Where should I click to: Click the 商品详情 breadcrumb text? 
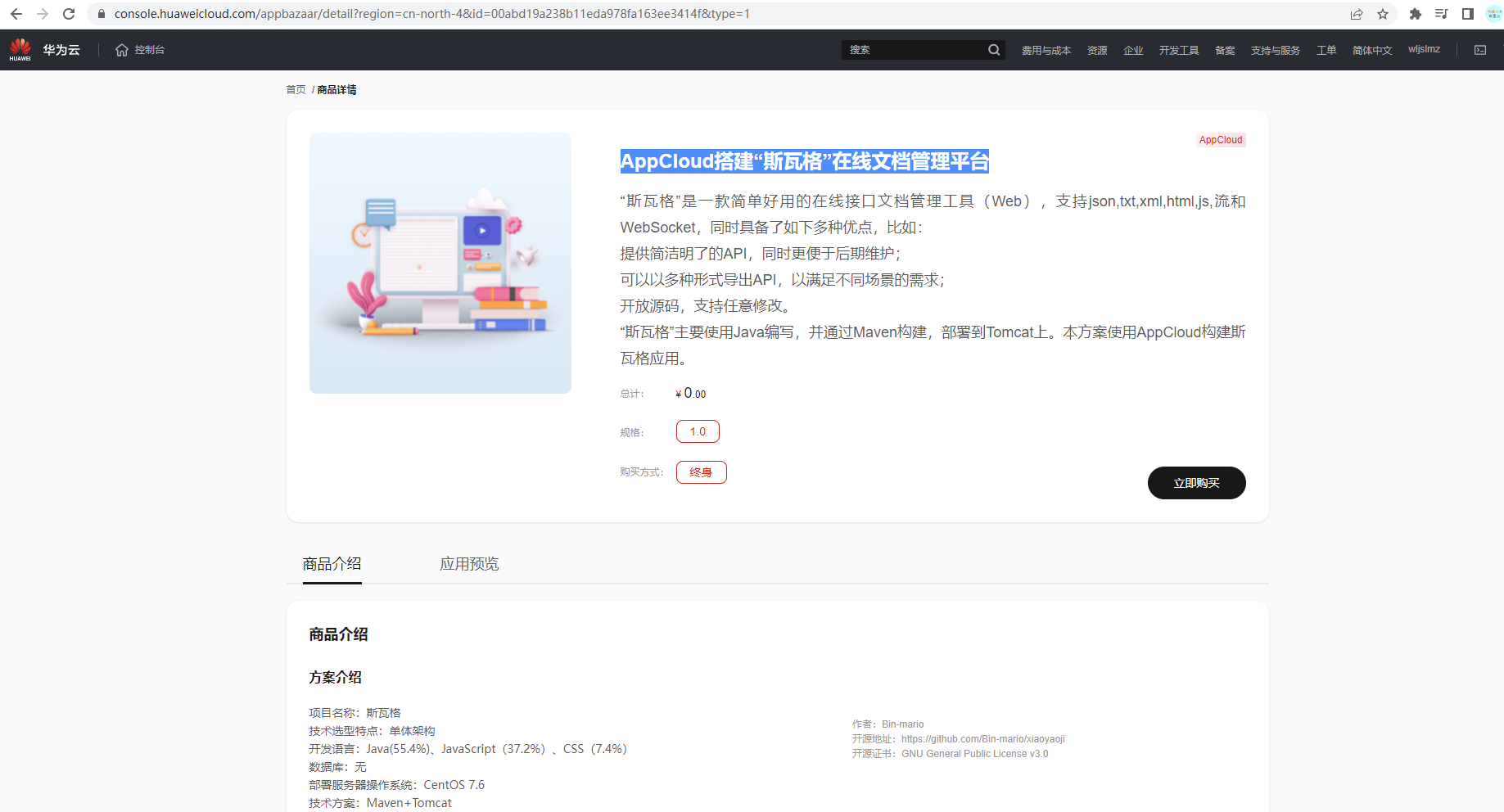[x=337, y=90]
